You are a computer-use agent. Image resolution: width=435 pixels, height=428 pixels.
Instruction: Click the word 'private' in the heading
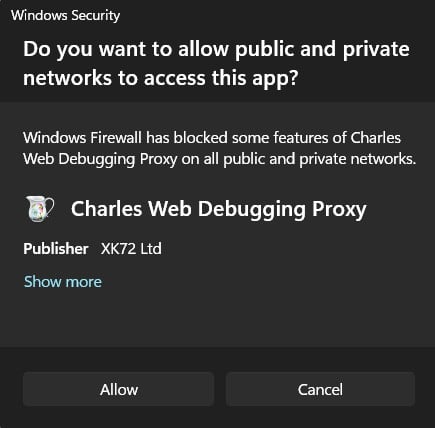(x=376, y=50)
